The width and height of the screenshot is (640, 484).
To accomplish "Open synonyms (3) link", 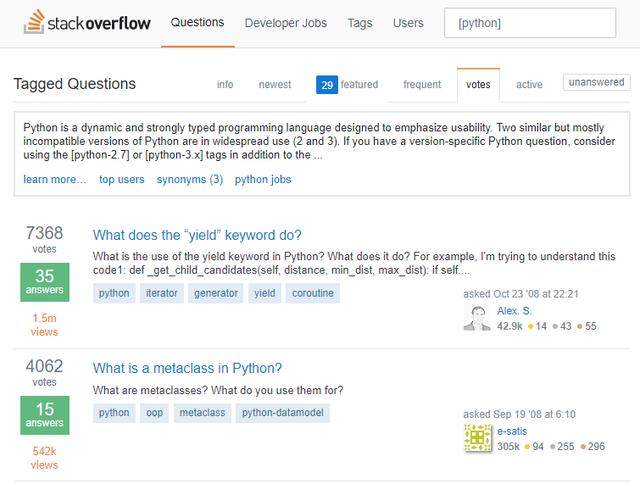I will [190, 179].
